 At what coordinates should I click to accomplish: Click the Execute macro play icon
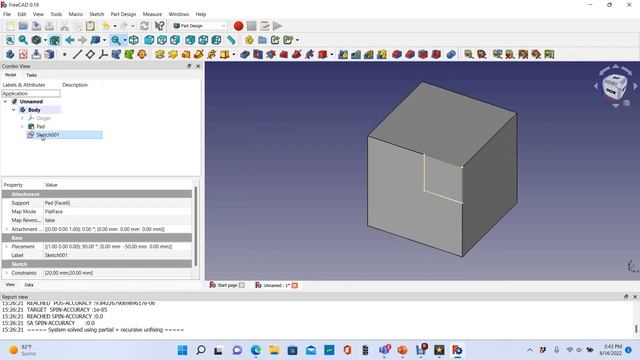pyautogui.click(x=278, y=26)
